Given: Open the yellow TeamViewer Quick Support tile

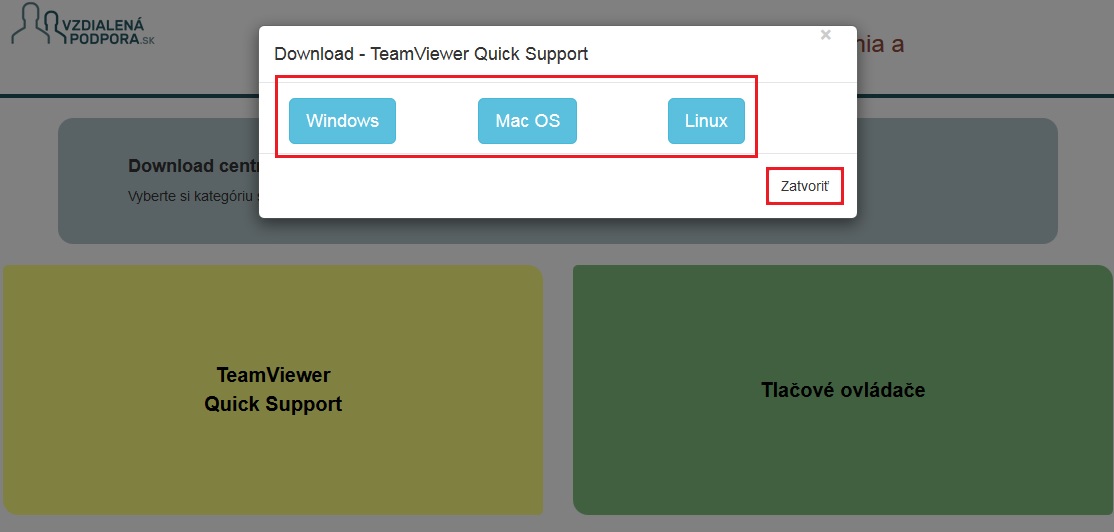Looking at the screenshot, I should point(273,390).
